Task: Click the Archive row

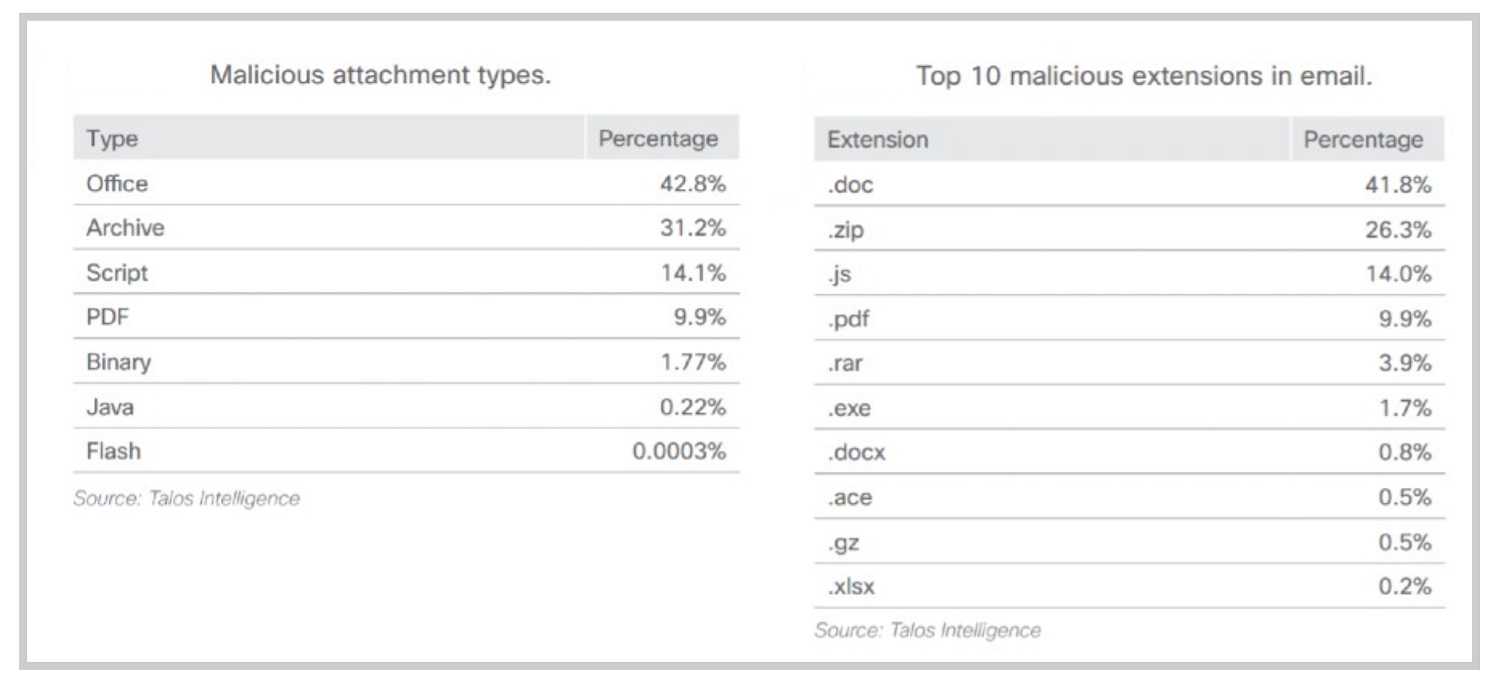Action: coord(407,228)
